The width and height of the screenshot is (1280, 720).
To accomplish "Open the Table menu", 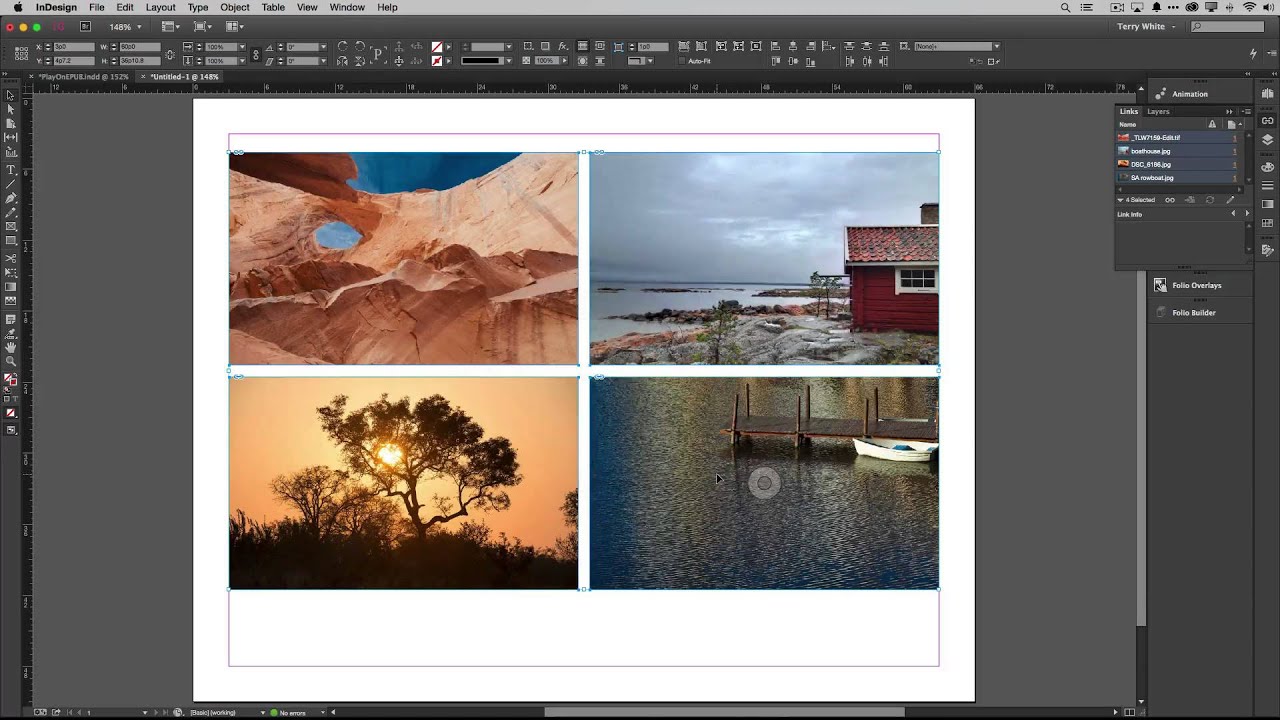I will pyautogui.click(x=273, y=7).
